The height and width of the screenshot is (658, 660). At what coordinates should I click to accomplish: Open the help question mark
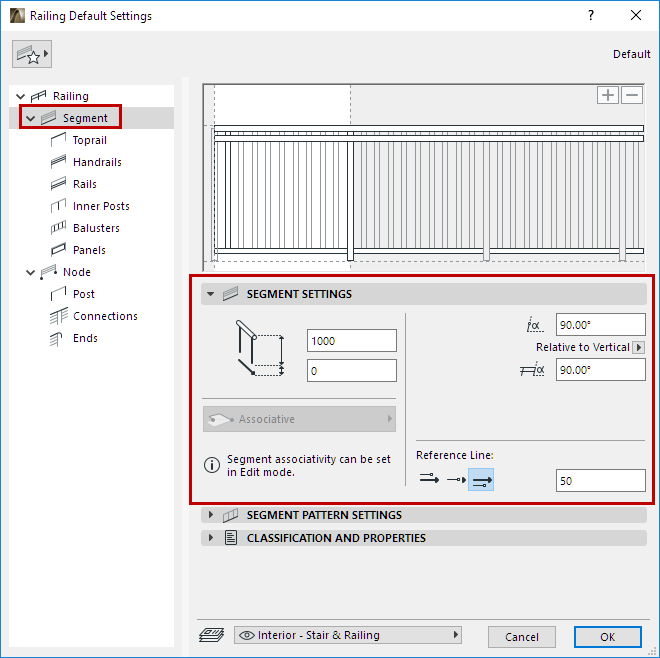(591, 16)
